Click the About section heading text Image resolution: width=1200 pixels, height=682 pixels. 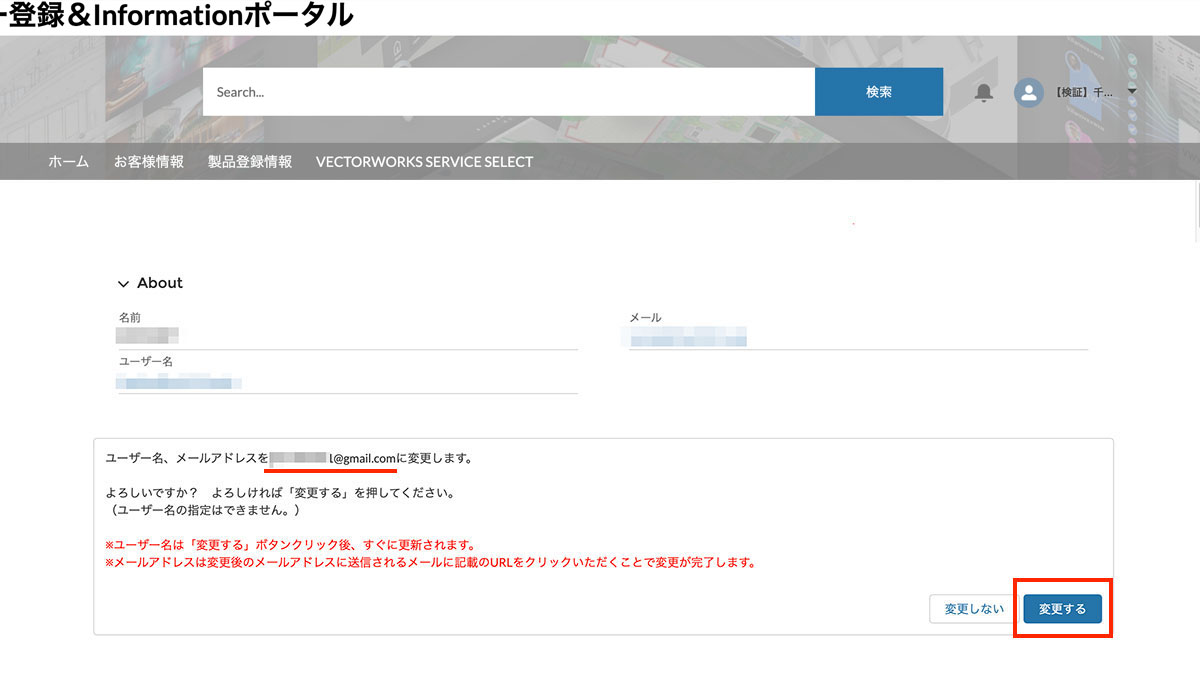pyautogui.click(x=160, y=283)
